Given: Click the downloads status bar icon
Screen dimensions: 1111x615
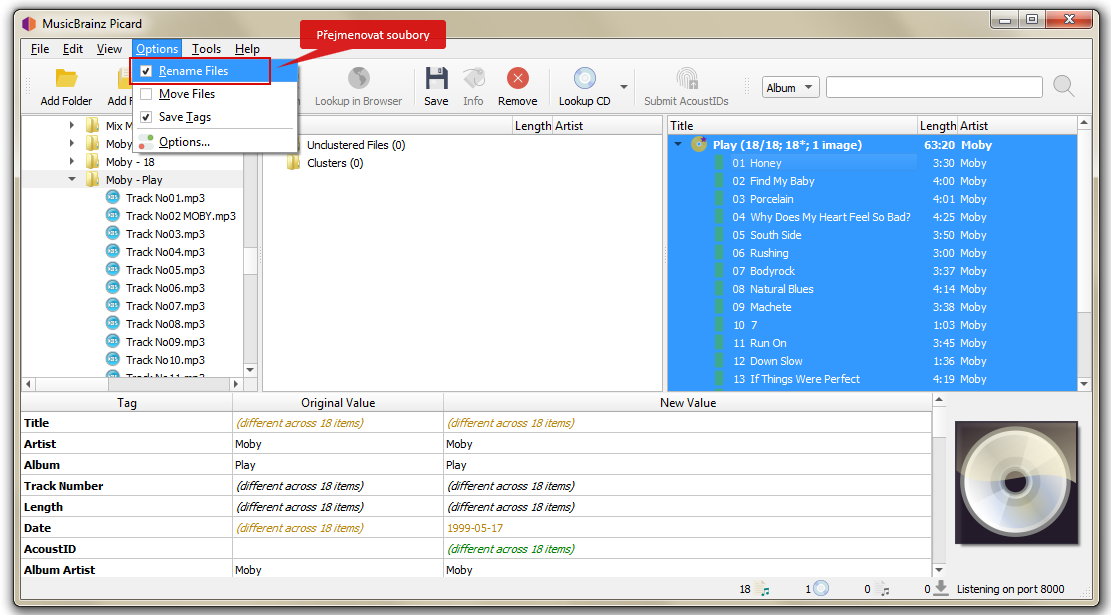Looking at the screenshot, I should point(941,588).
